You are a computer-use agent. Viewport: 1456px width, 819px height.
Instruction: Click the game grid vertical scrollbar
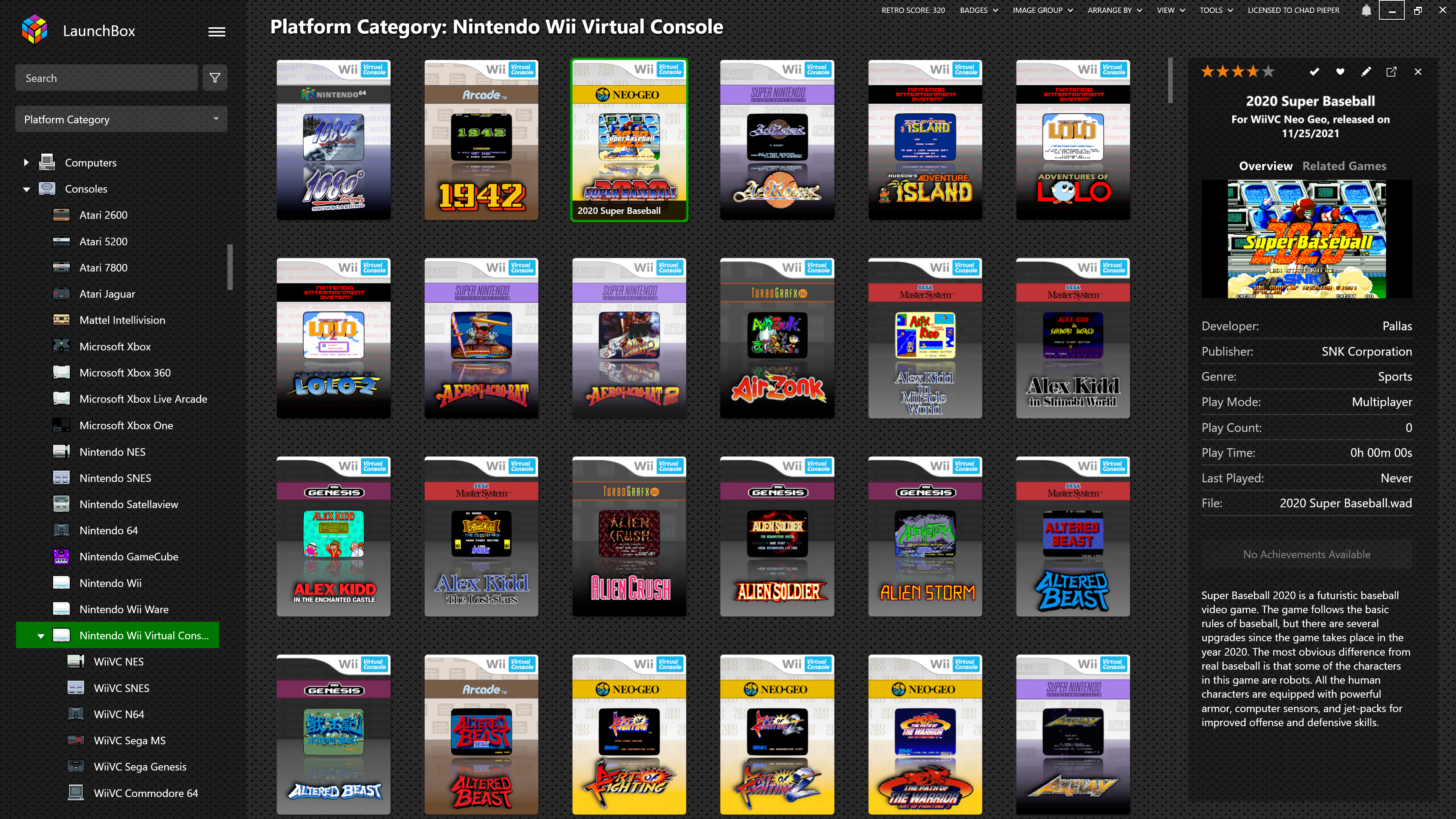coord(1170,81)
